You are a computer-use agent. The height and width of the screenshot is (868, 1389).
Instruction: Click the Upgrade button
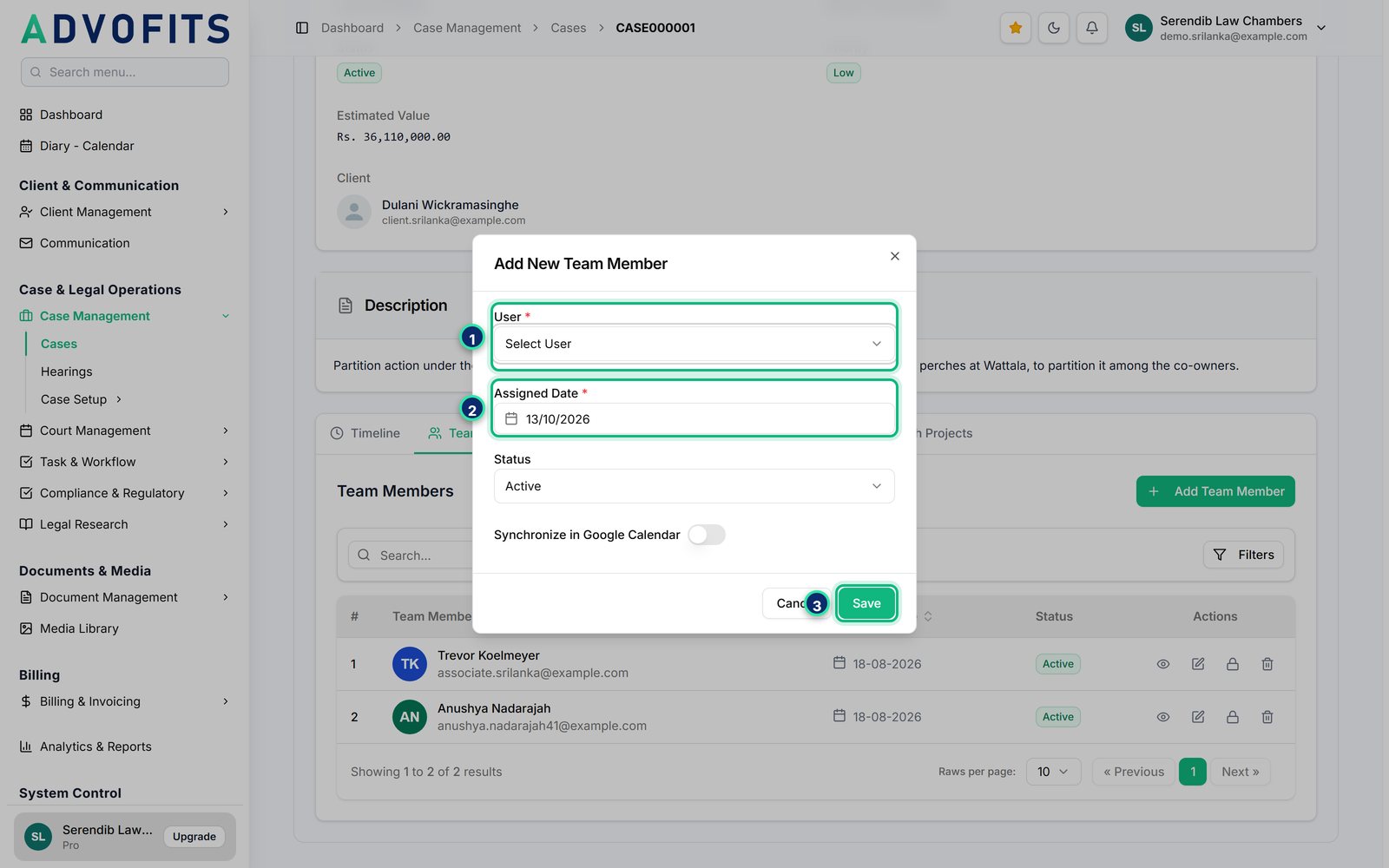[x=194, y=837]
